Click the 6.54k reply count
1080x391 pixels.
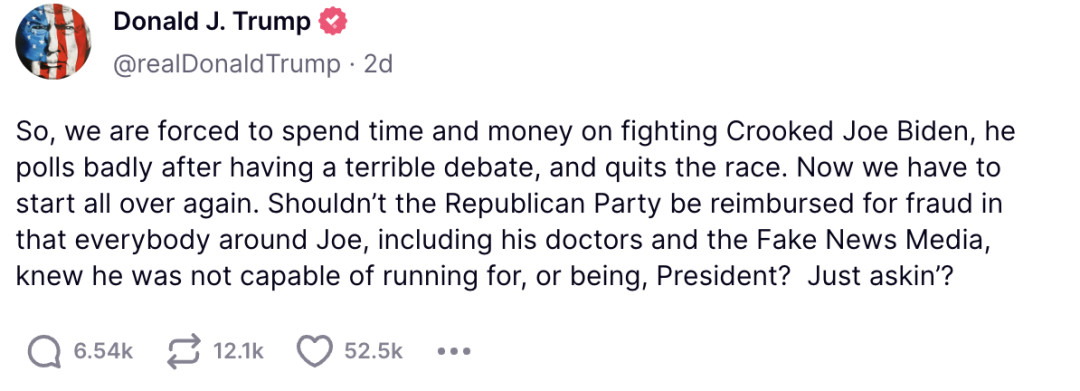[103, 351]
